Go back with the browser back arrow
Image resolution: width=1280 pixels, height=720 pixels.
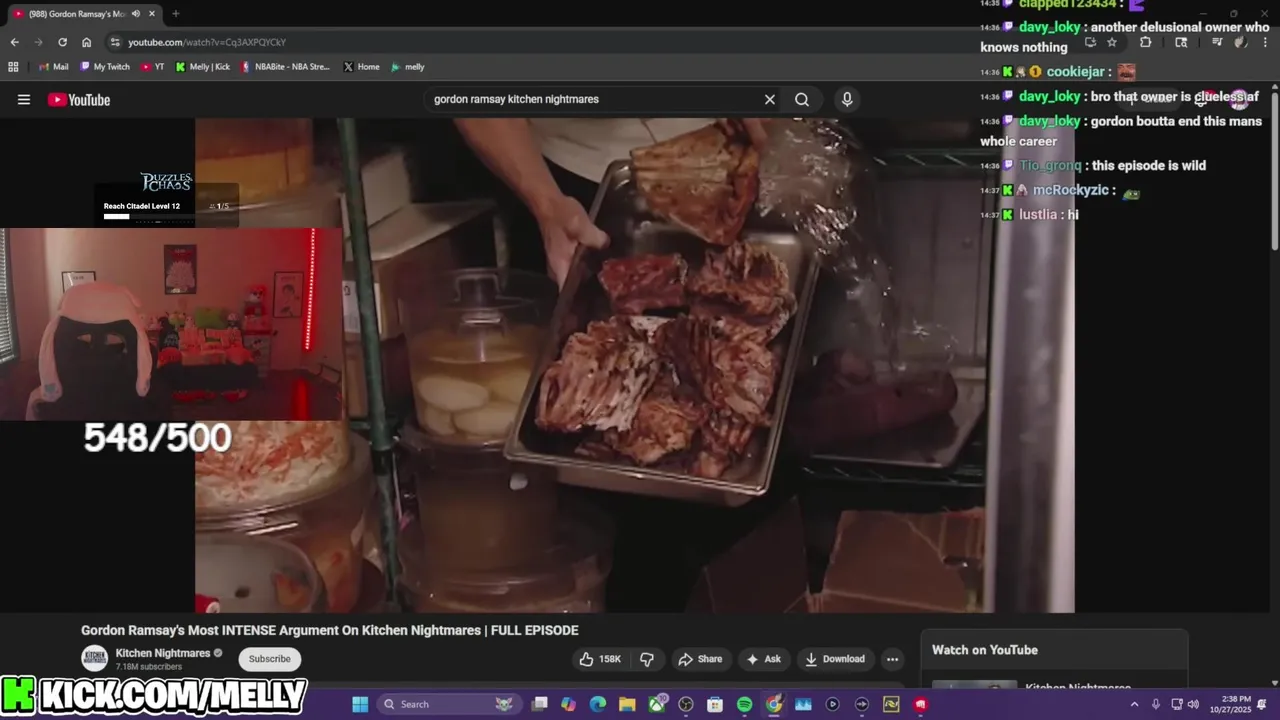pos(14,42)
